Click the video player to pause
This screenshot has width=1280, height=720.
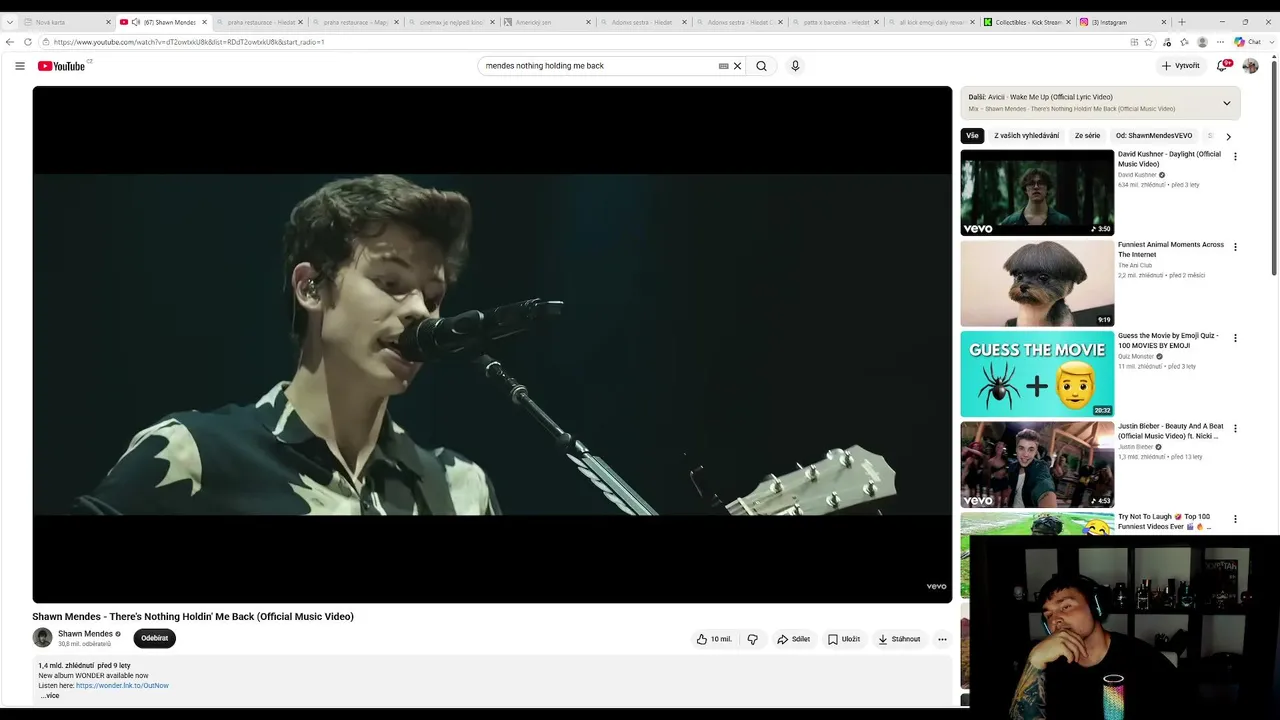pos(492,344)
